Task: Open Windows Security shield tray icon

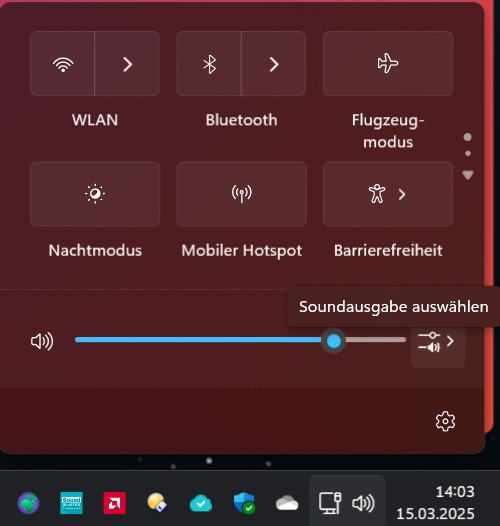Action: (x=244, y=503)
